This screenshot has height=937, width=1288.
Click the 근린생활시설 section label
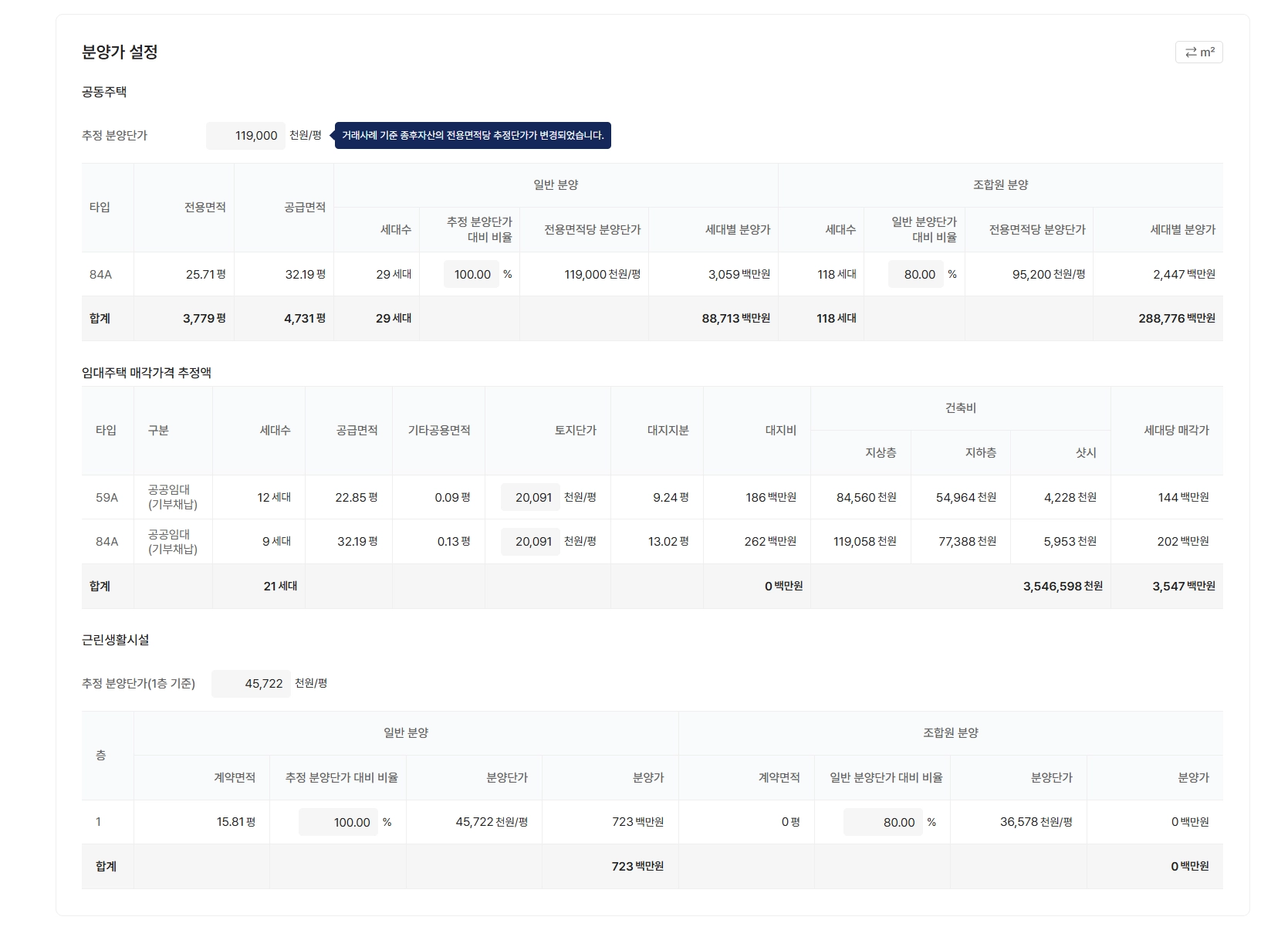(x=116, y=639)
